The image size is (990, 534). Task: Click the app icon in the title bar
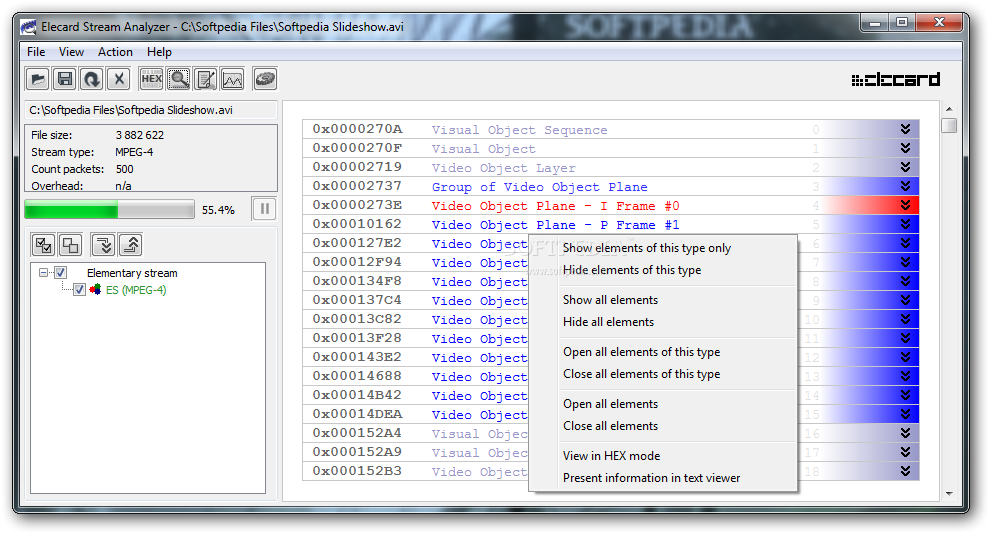pyautogui.click(x=28, y=27)
